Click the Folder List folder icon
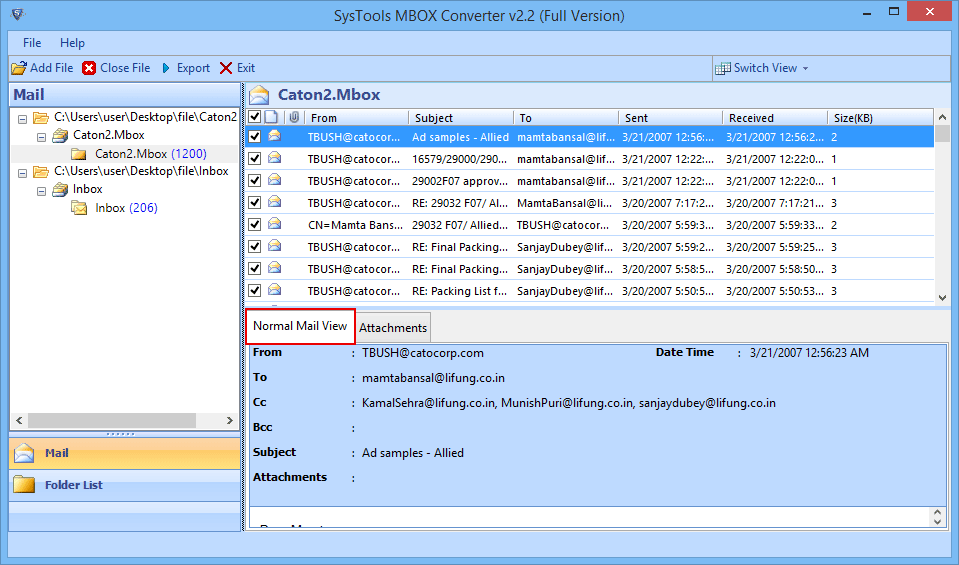This screenshot has height=565, width=959. (24, 484)
